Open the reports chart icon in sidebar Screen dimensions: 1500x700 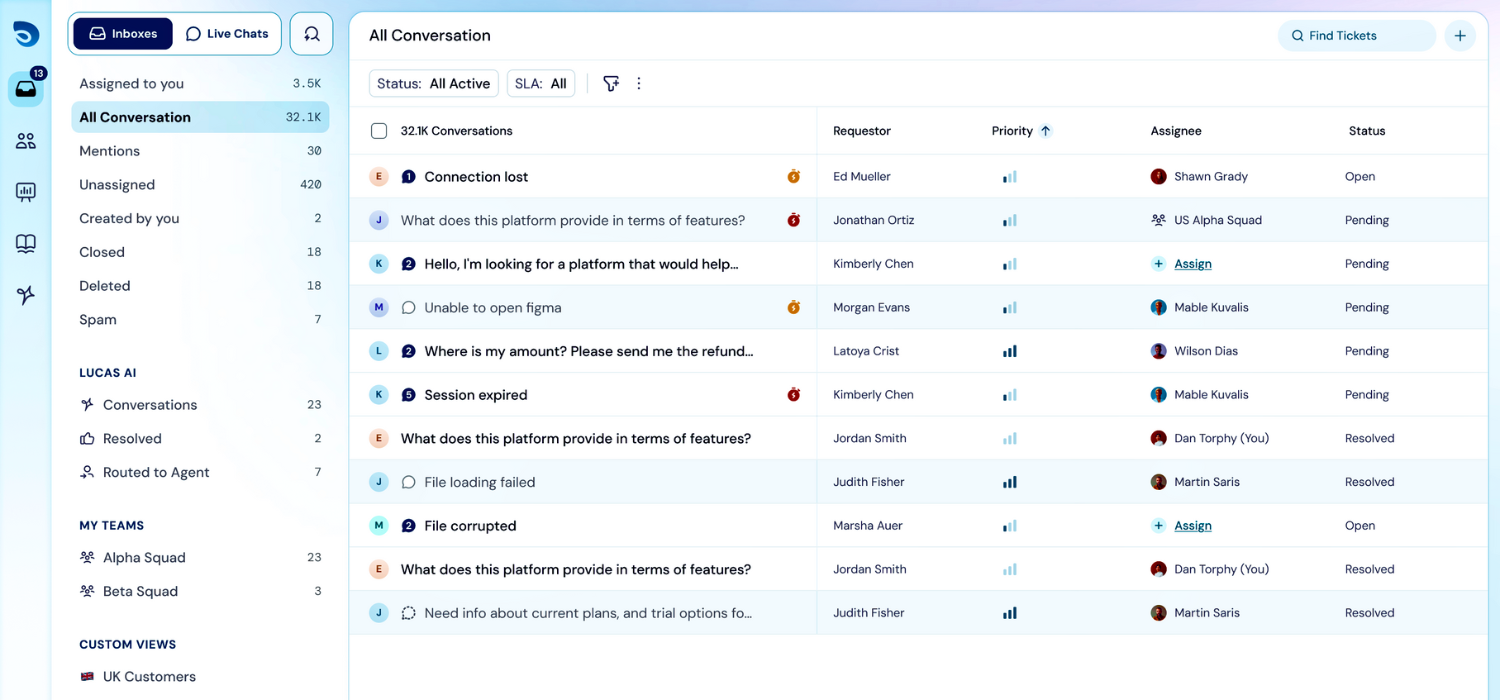click(26, 192)
